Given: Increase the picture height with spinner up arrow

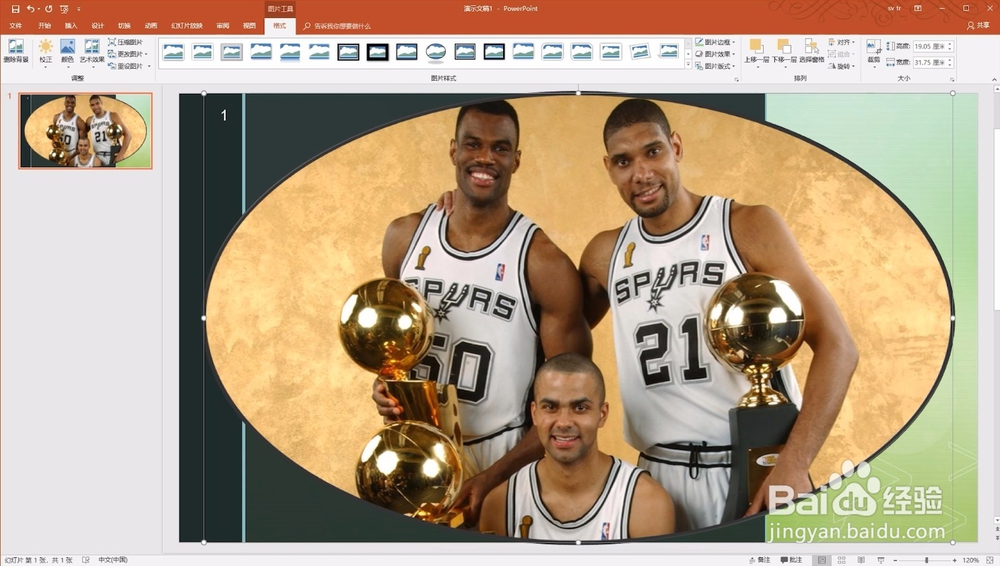Looking at the screenshot, I should [950, 44].
